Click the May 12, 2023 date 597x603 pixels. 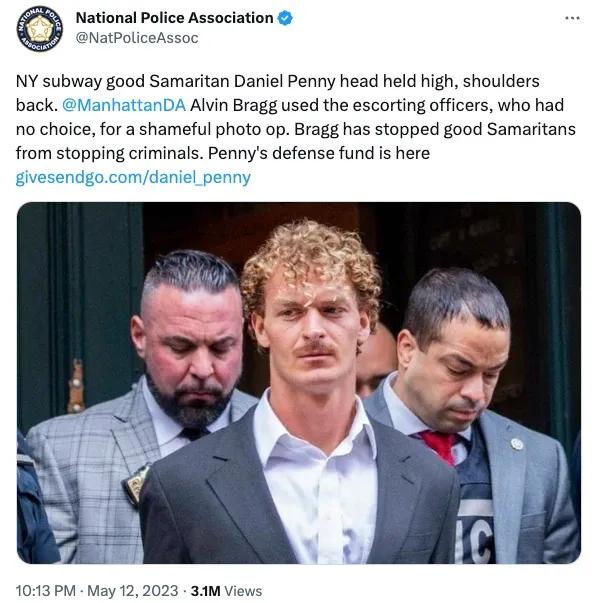133,591
